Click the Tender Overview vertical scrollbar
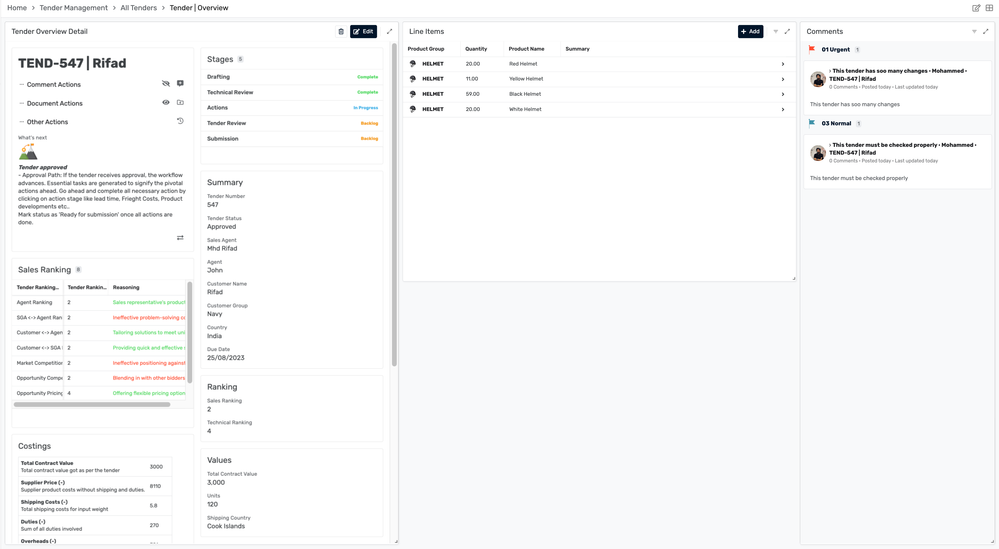This screenshot has width=999, height=549. (x=394, y=205)
